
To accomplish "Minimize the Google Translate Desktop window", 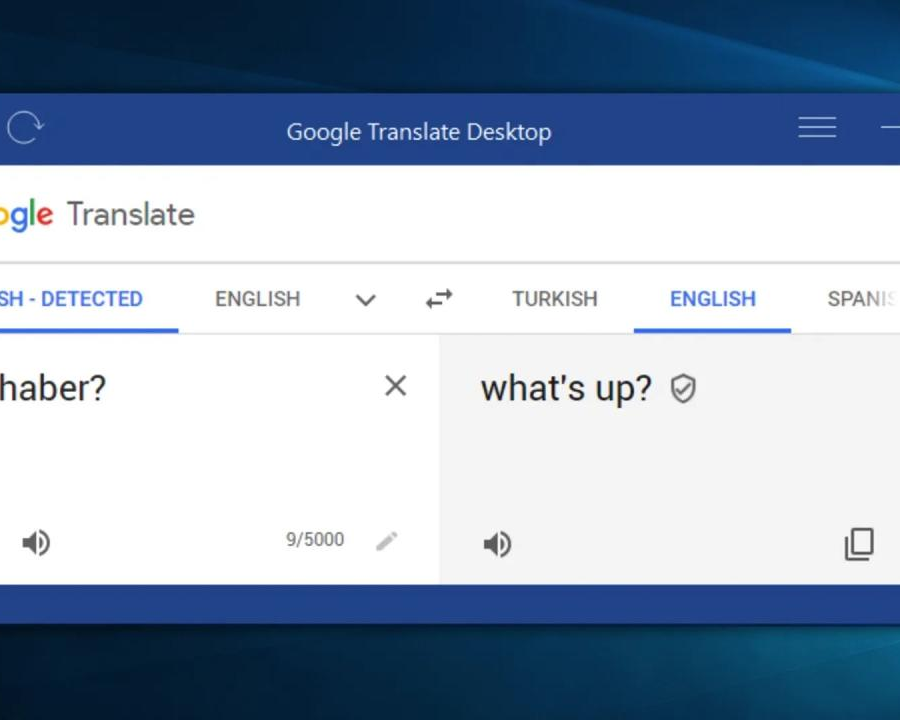I will point(890,127).
